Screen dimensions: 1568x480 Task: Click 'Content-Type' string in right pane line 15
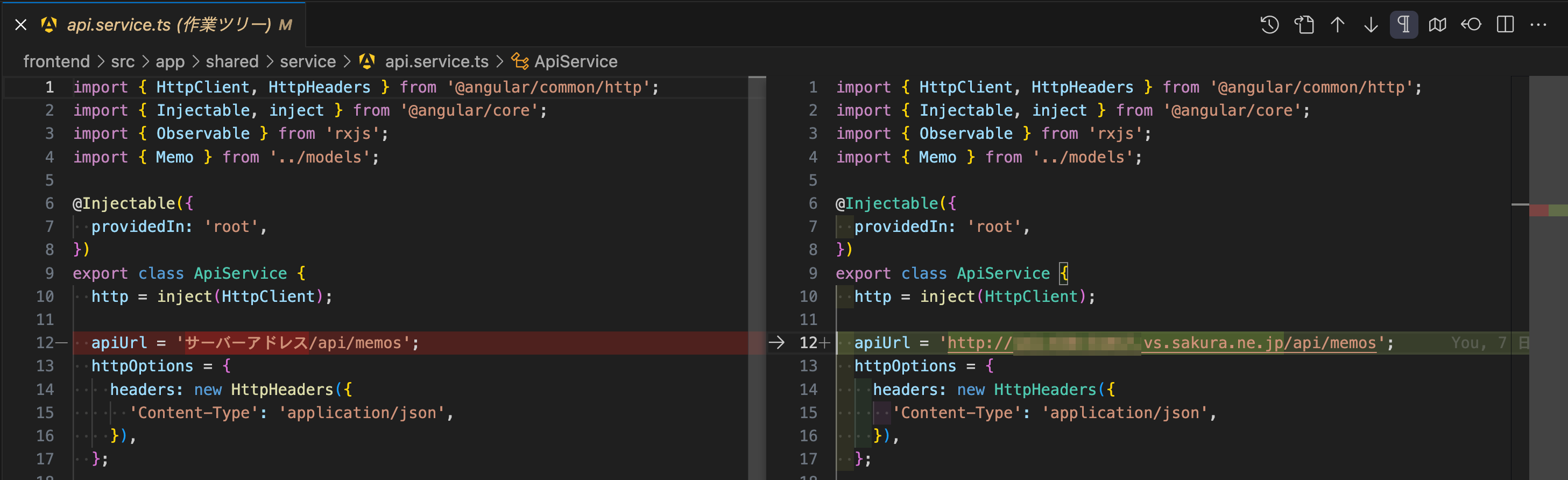pos(957,413)
